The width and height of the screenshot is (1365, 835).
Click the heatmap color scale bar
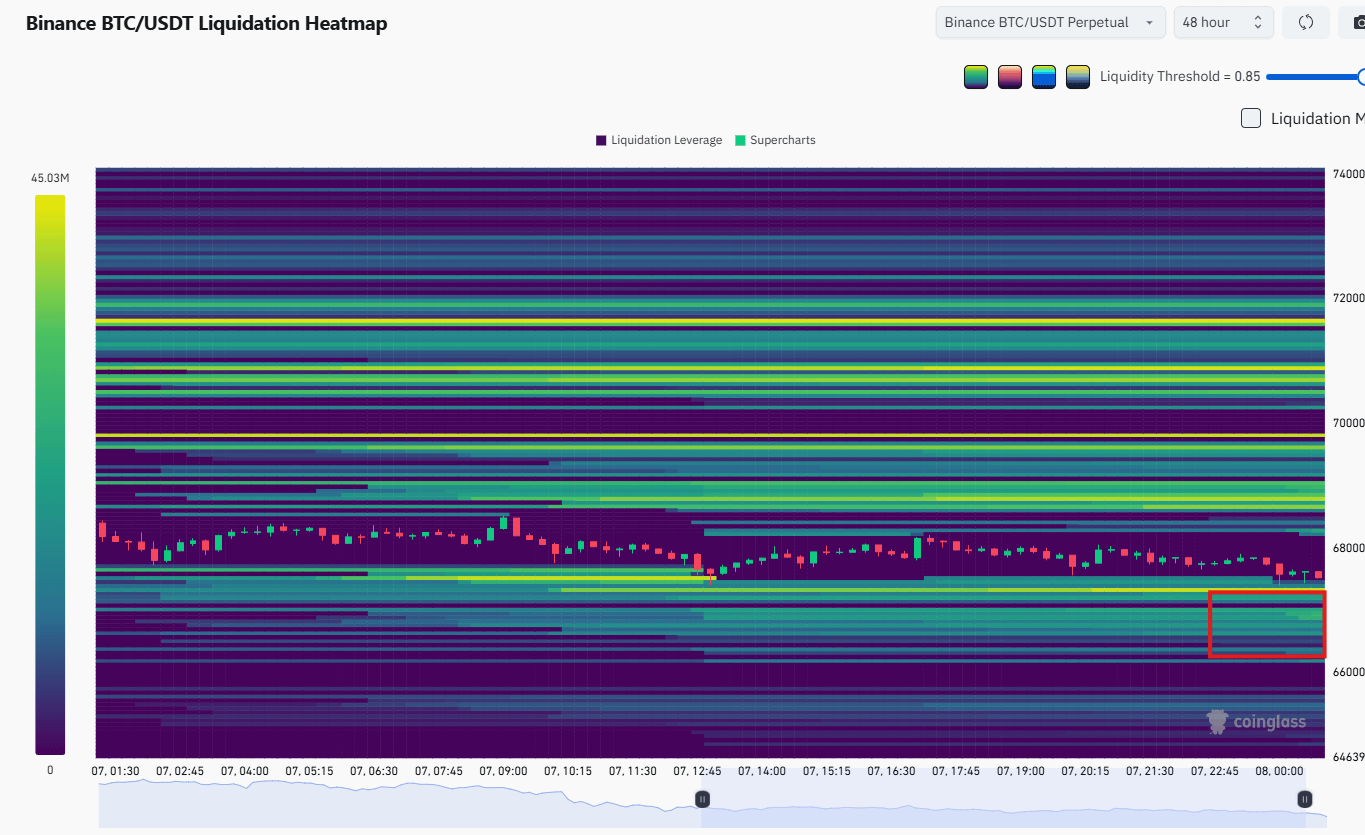tap(50, 474)
